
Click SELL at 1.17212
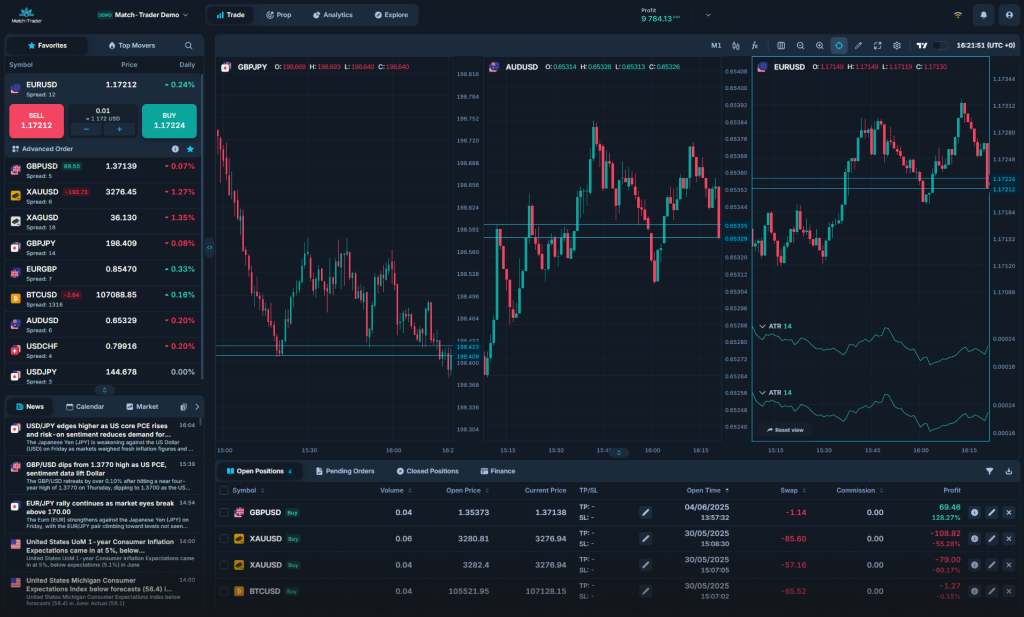pos(37,121)
